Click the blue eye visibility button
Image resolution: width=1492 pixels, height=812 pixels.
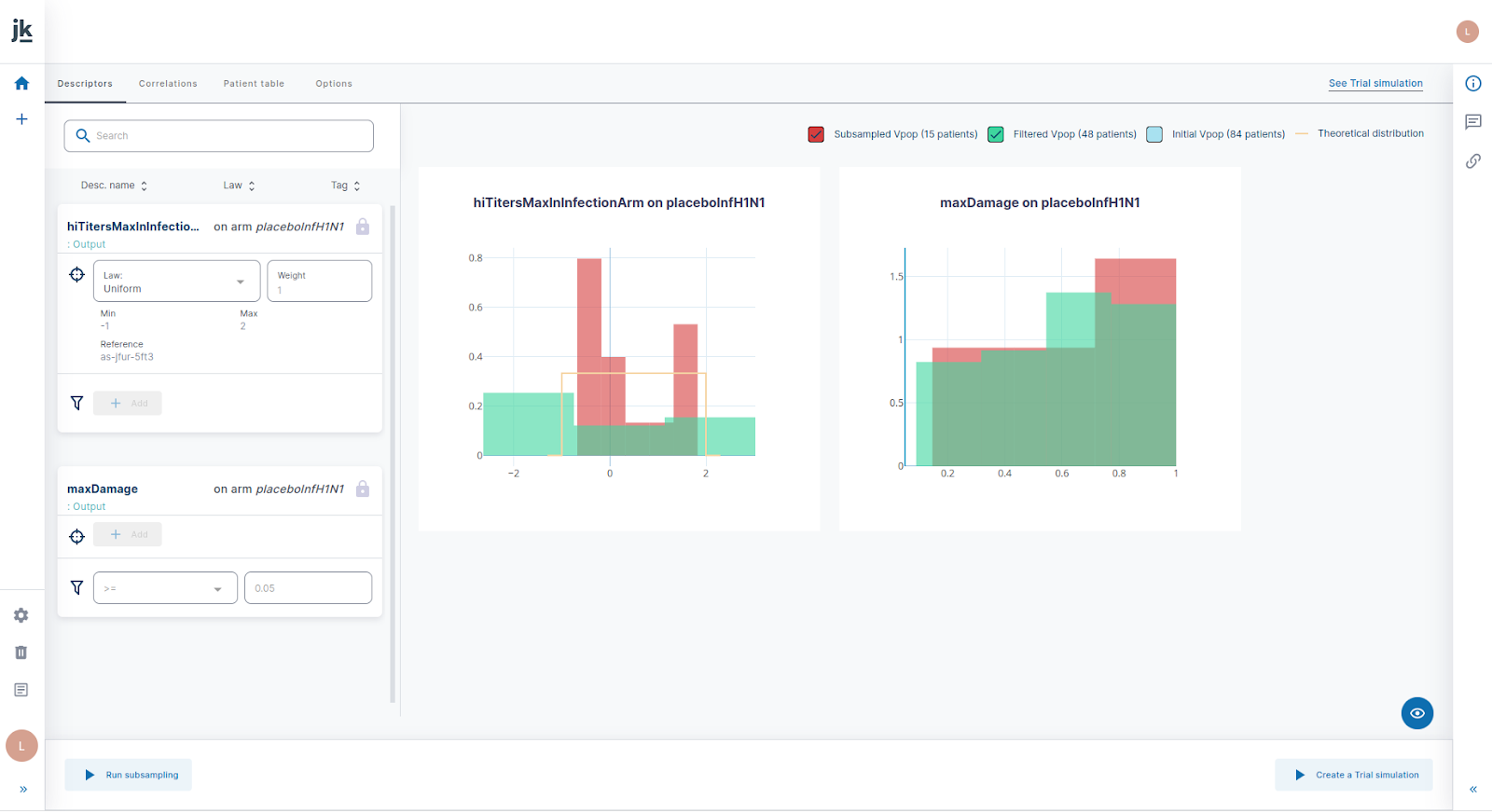tap(1416, 713)
